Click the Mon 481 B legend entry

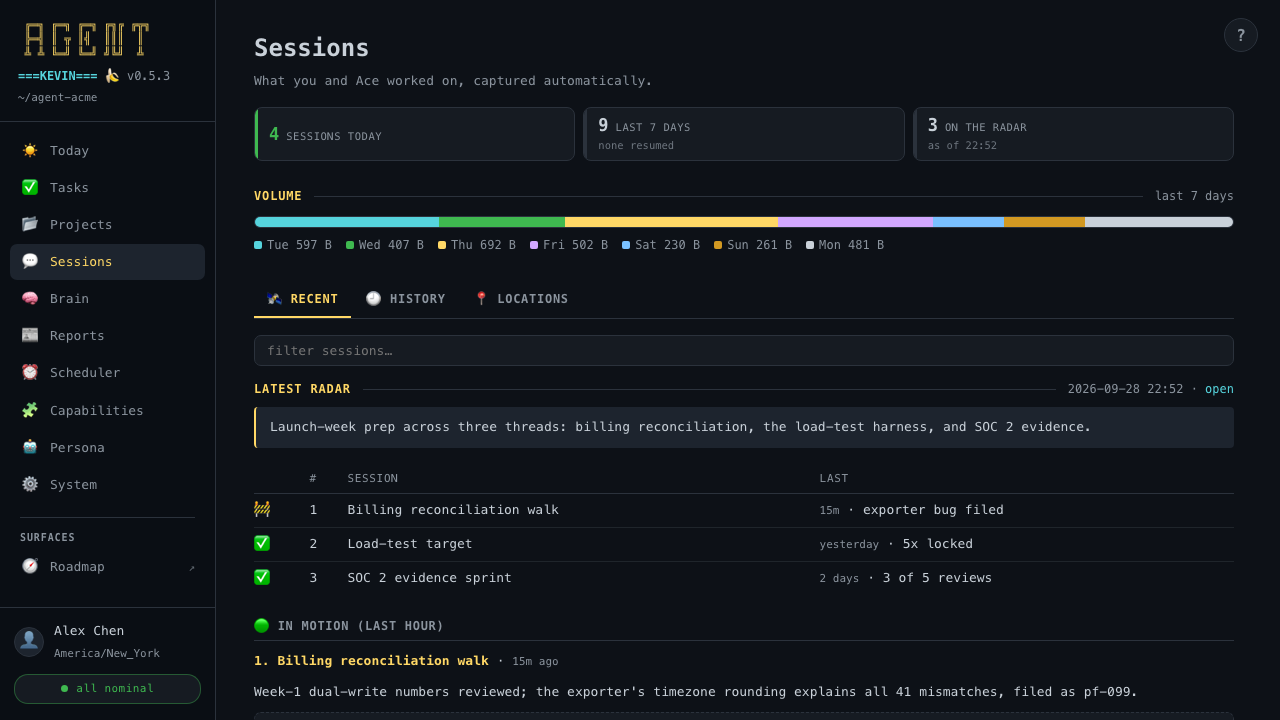845,245
